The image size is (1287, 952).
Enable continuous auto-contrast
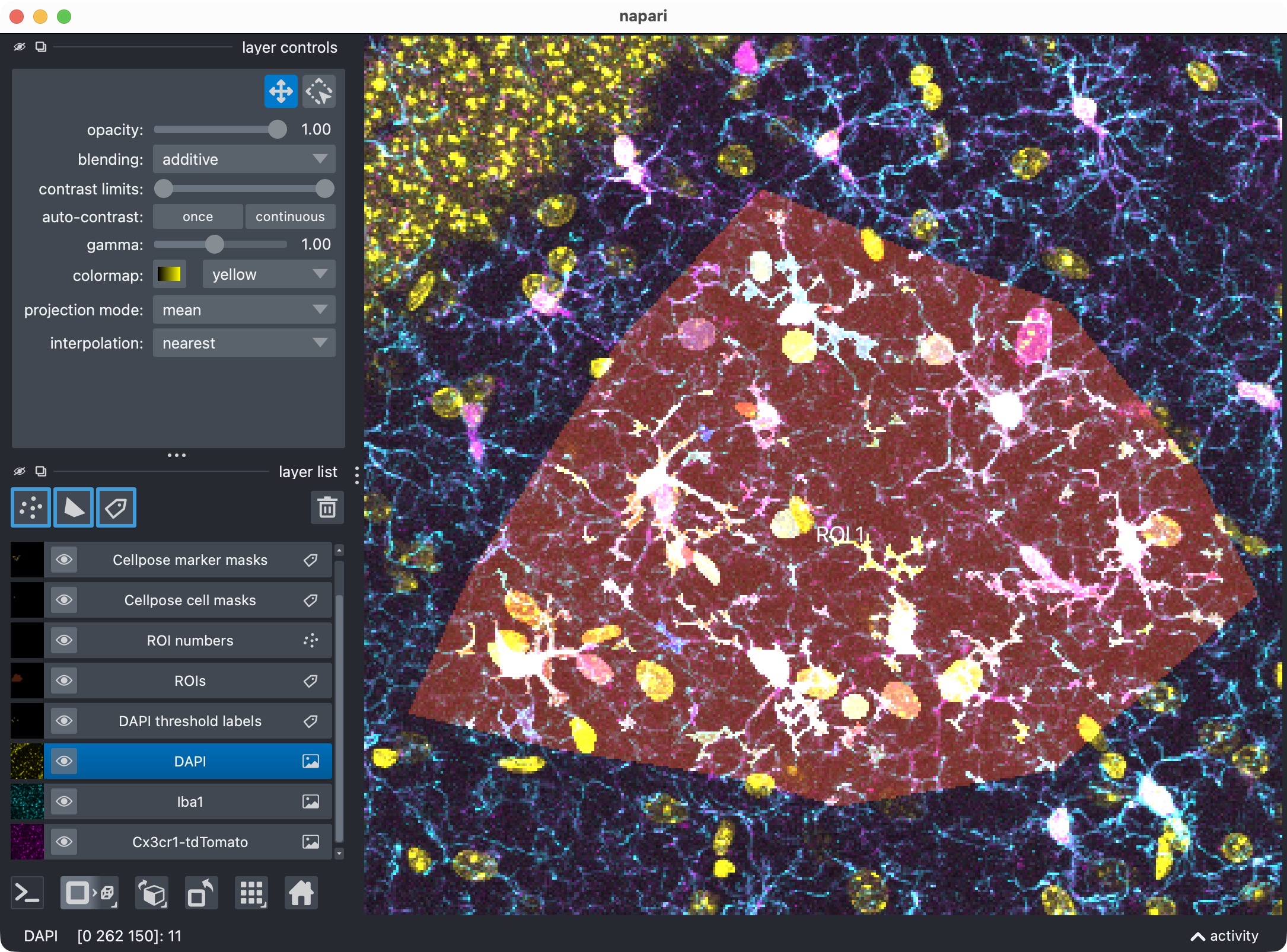tap(290, 216)
